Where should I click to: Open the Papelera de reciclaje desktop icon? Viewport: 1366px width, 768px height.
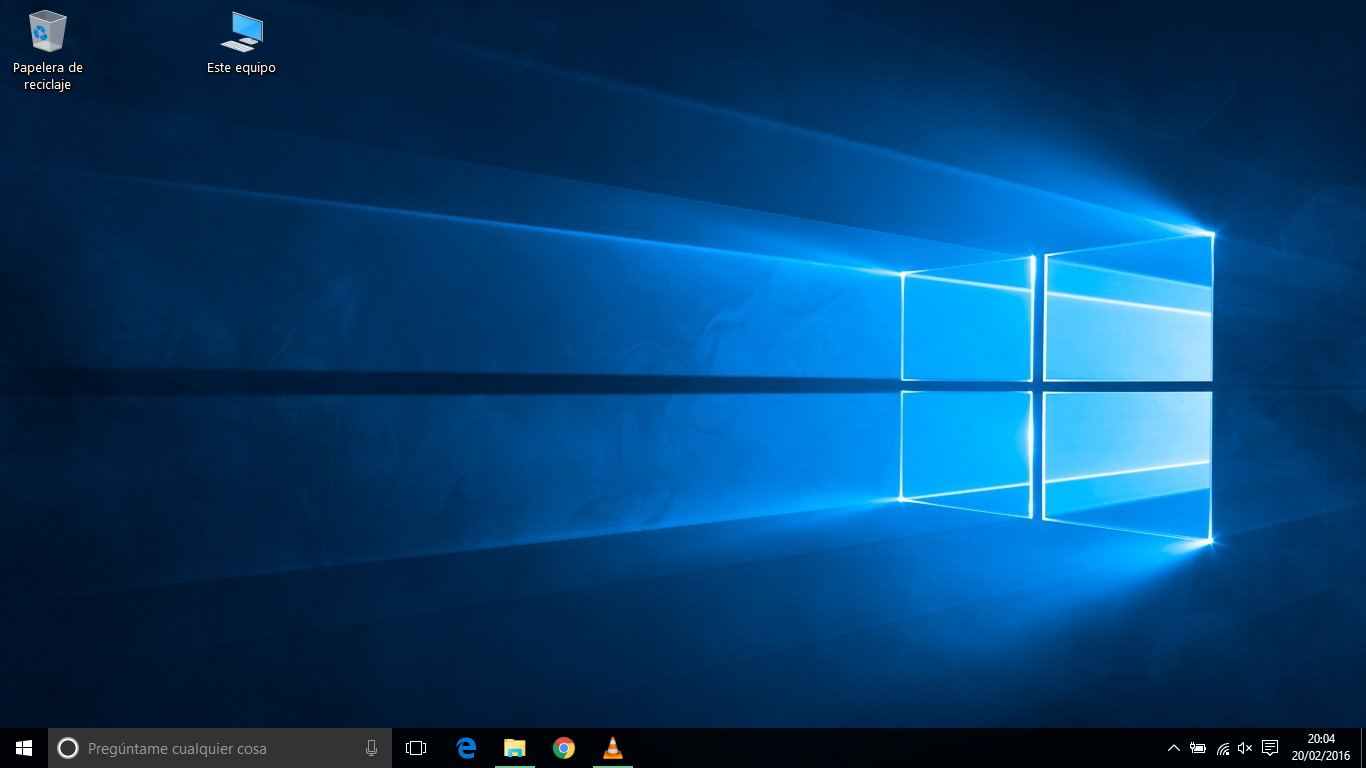click(x=47, y=31)
